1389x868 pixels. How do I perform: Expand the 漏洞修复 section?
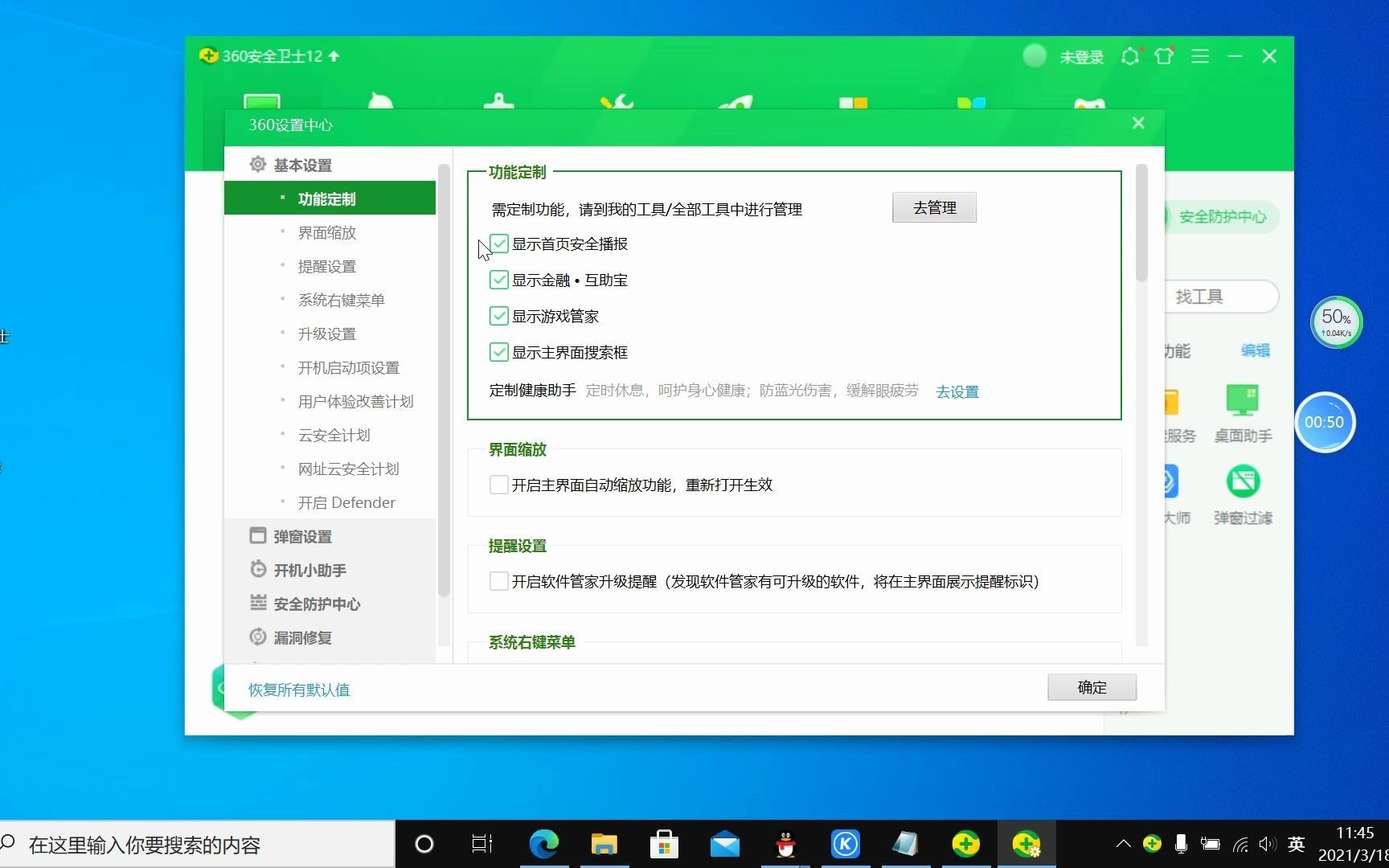[302, 637]
